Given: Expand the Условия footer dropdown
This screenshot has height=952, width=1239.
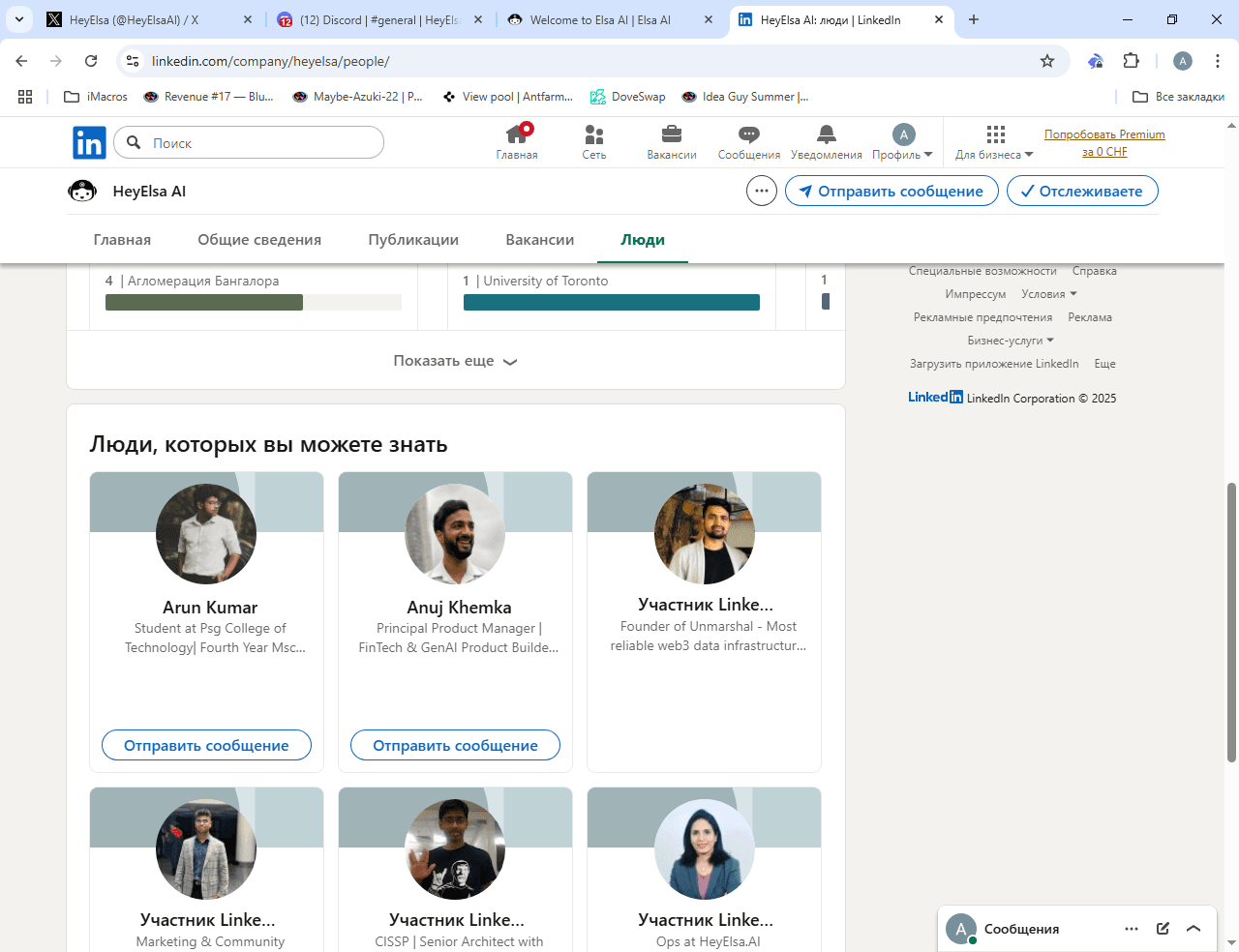Looking at the screenshot, I should pos(1049,294).
